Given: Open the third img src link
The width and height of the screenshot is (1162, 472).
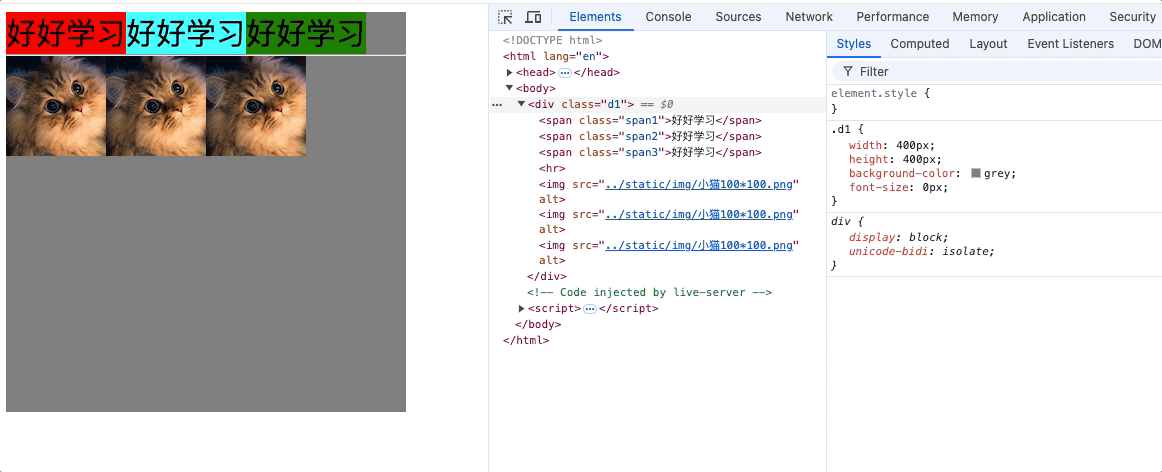Looking at the screenshot, I should tap(699, 245).
